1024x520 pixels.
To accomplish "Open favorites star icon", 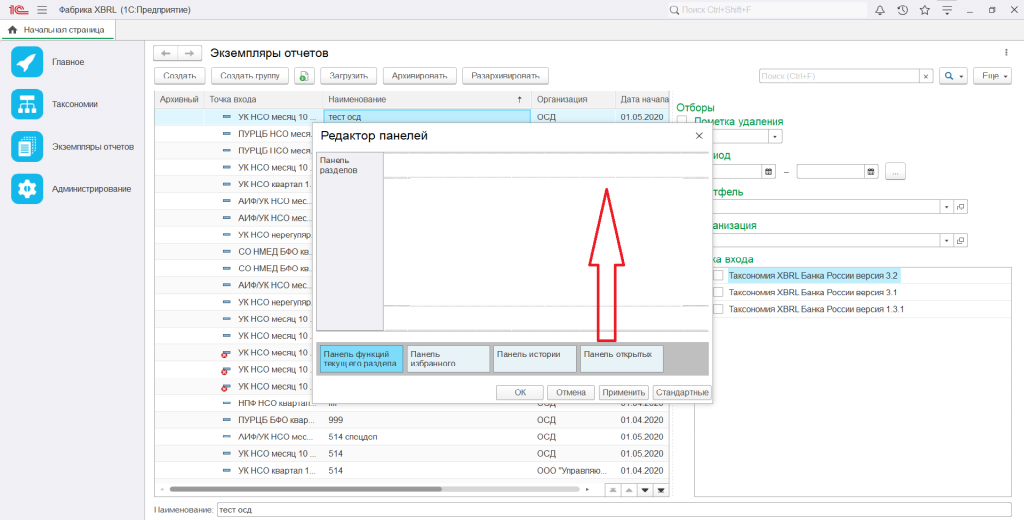I will (x=924, y=10).
